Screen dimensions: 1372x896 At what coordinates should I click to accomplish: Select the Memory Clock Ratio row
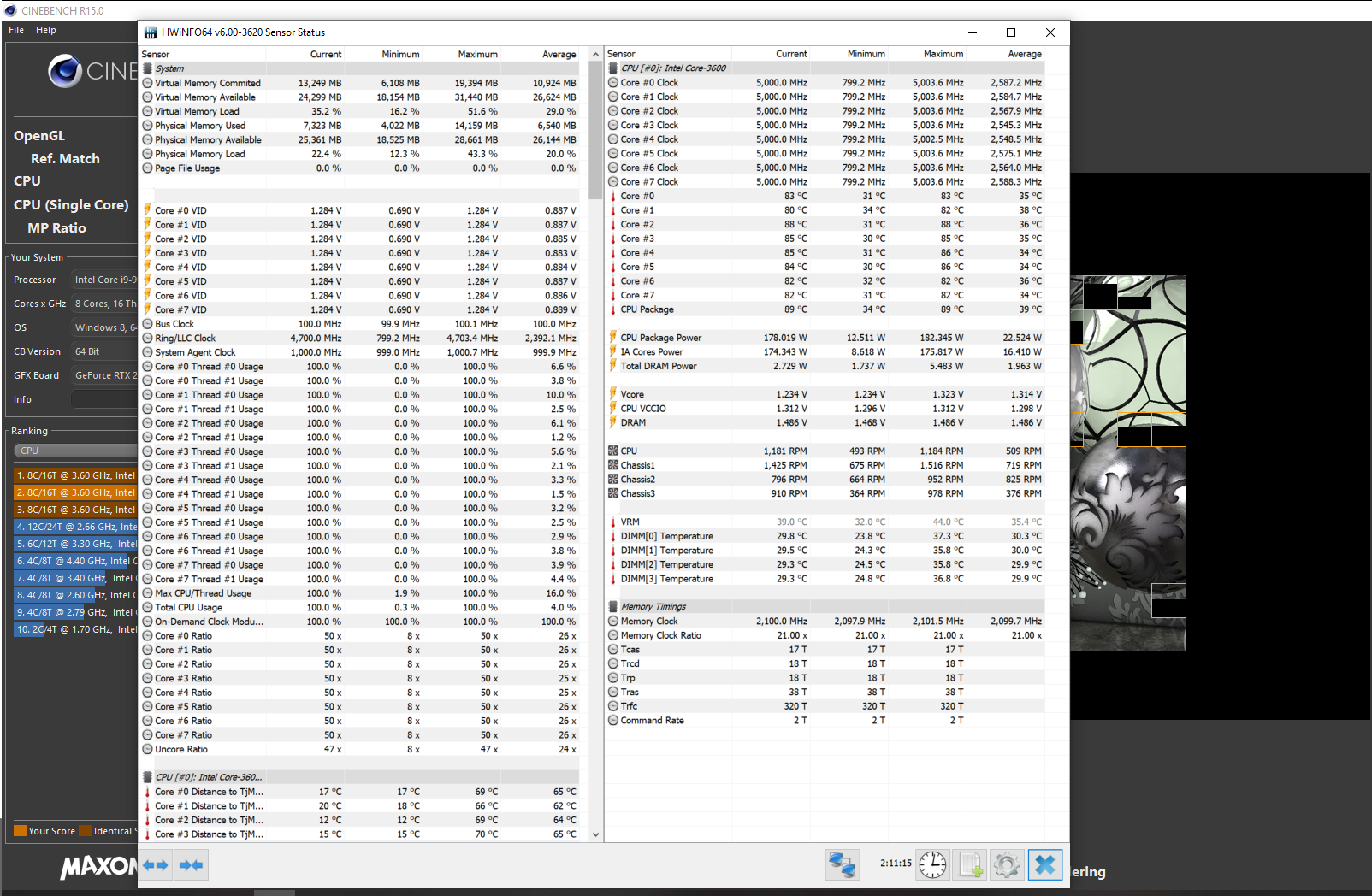[828, 636]
